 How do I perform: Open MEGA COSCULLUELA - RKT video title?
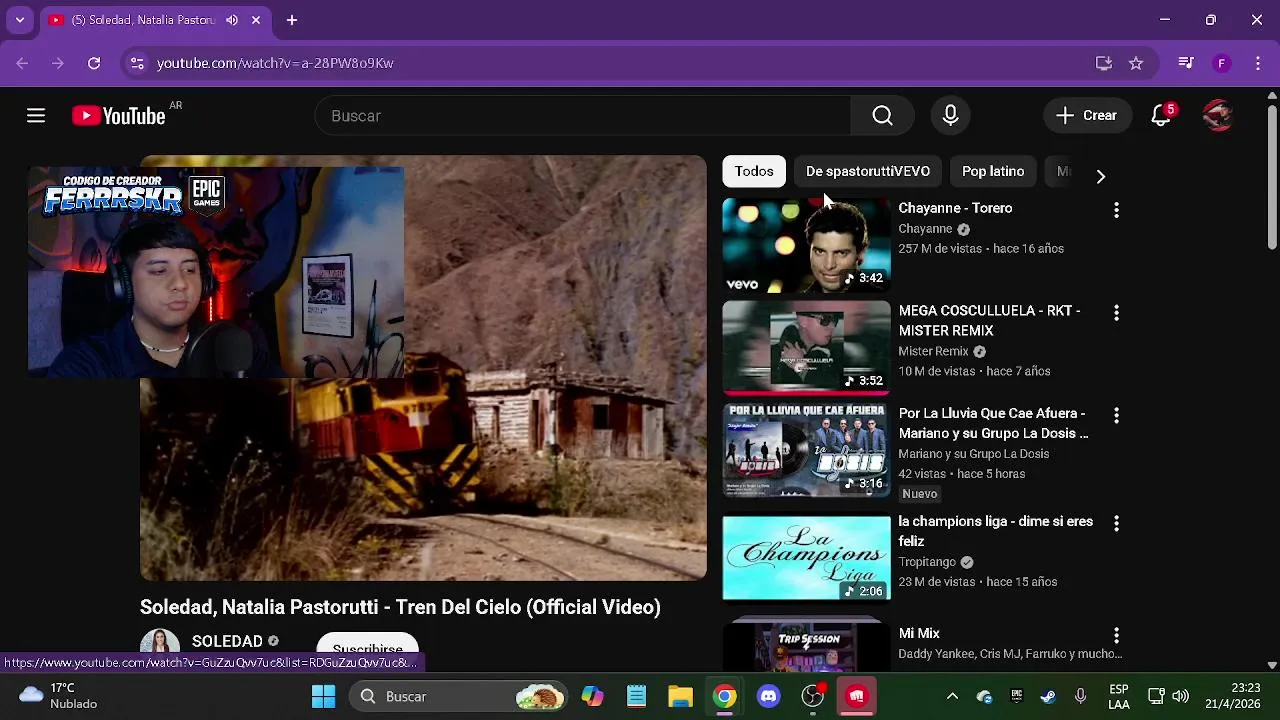(x=989, y=320)
